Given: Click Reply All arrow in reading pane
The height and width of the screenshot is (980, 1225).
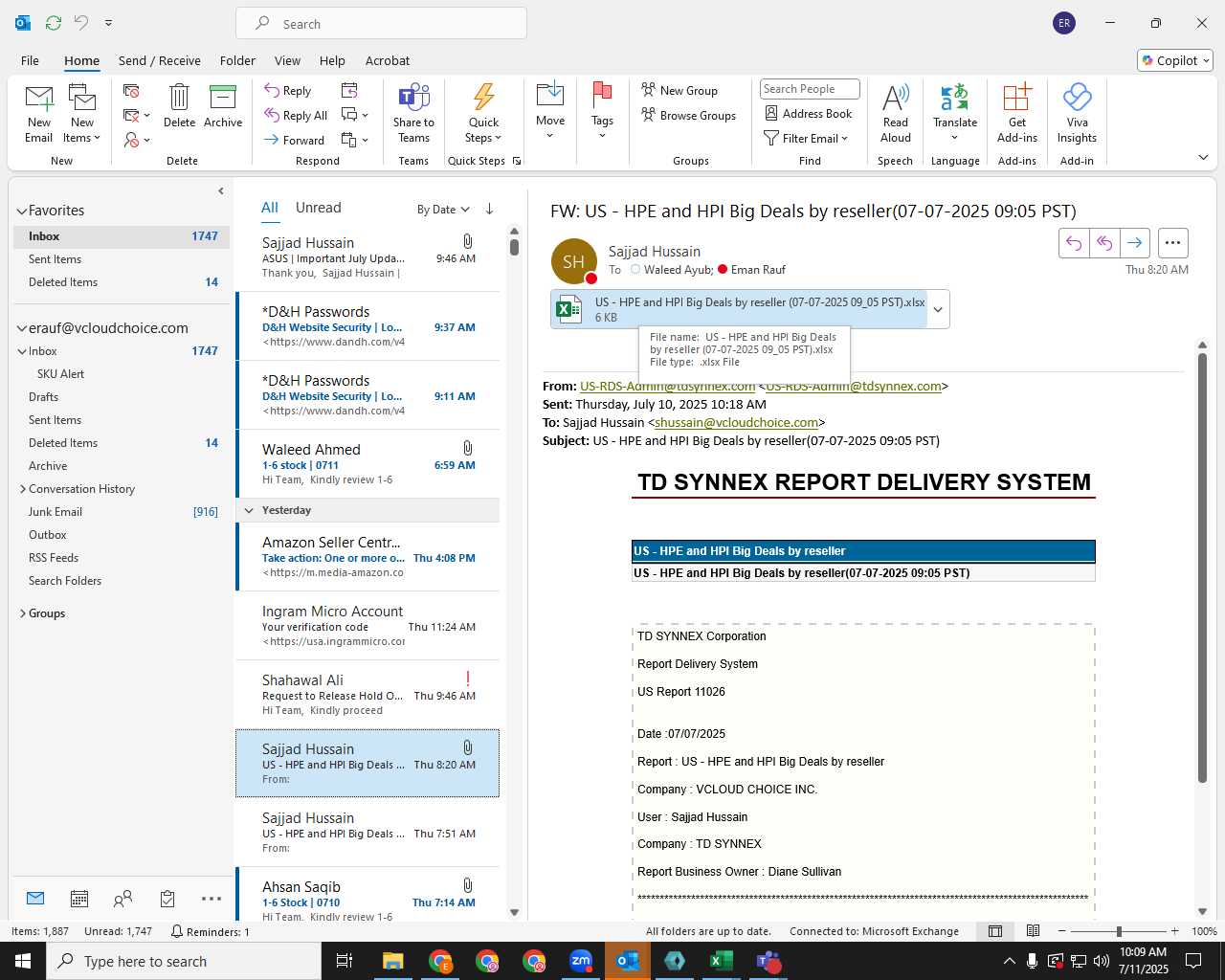Looking at the screenshot, I should [x=1104, y=243].
